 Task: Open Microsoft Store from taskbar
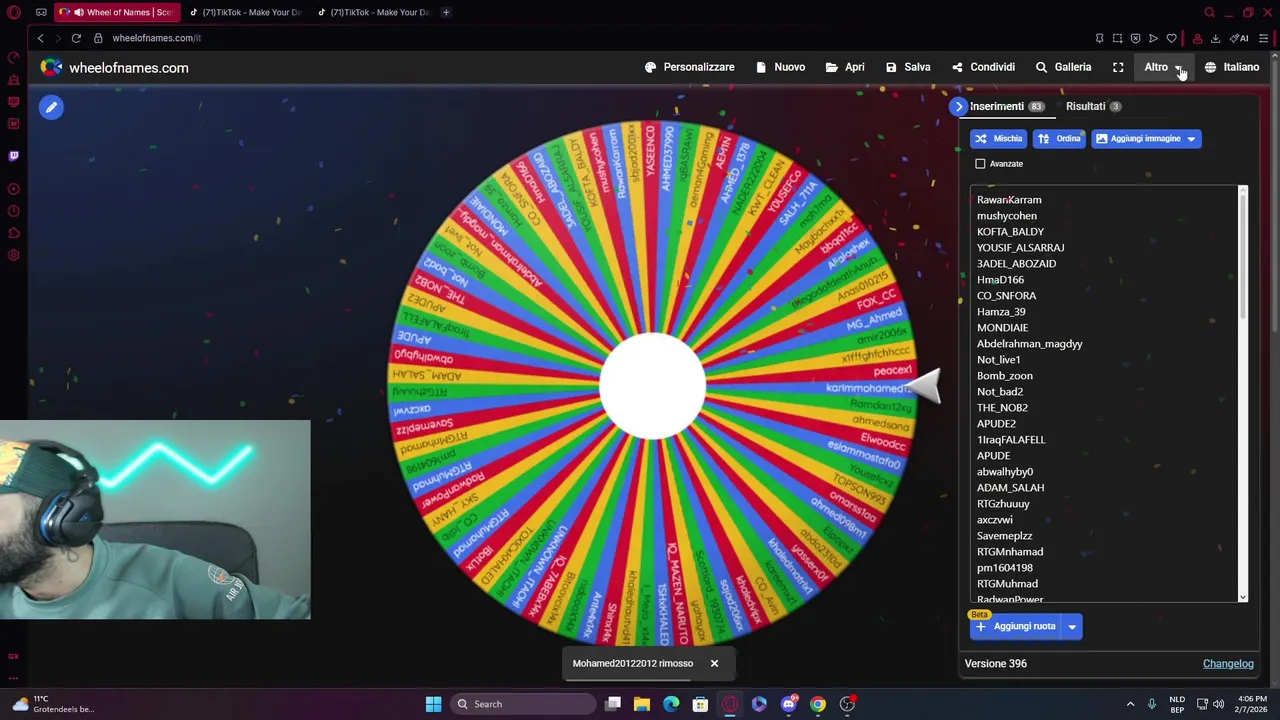click(x=700, y=704)
